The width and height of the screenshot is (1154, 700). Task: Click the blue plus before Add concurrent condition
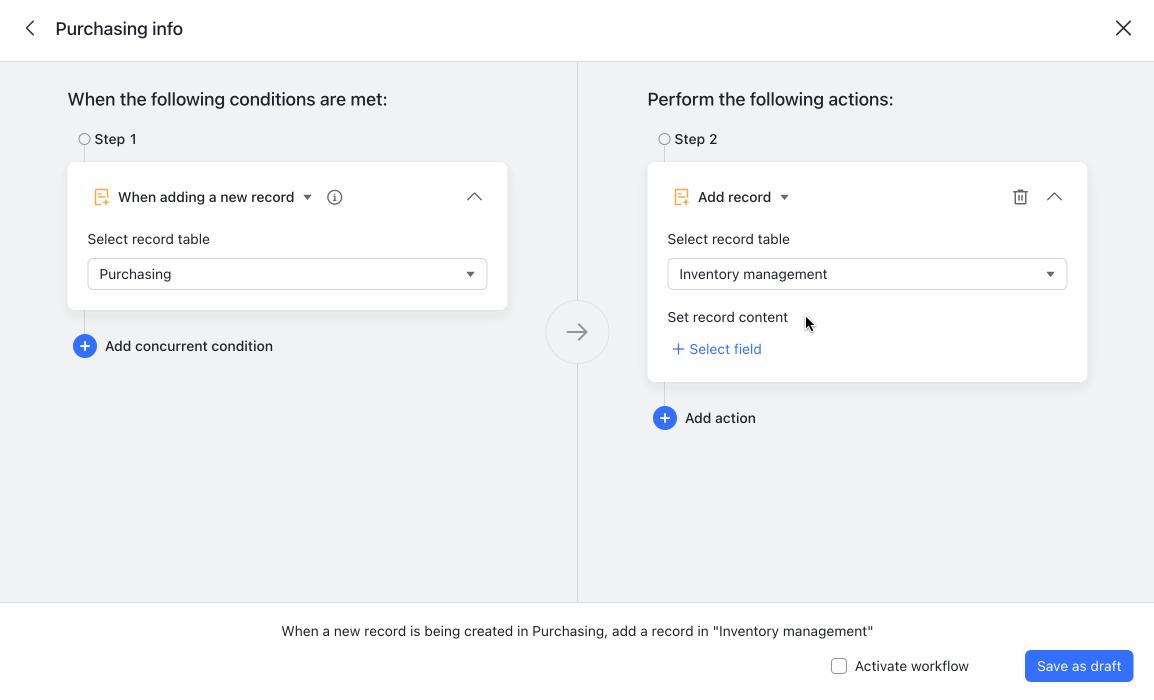click(85, 346)
